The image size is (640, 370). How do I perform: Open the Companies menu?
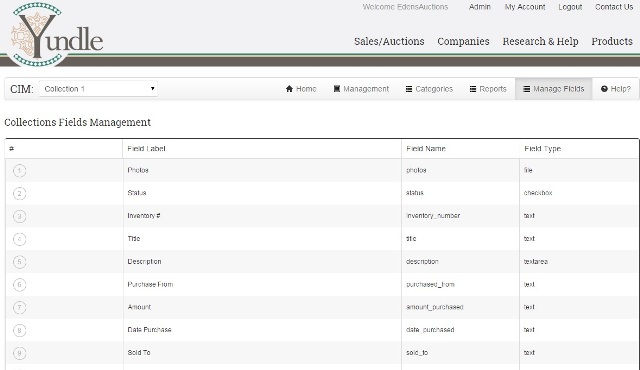click(463, 41)
